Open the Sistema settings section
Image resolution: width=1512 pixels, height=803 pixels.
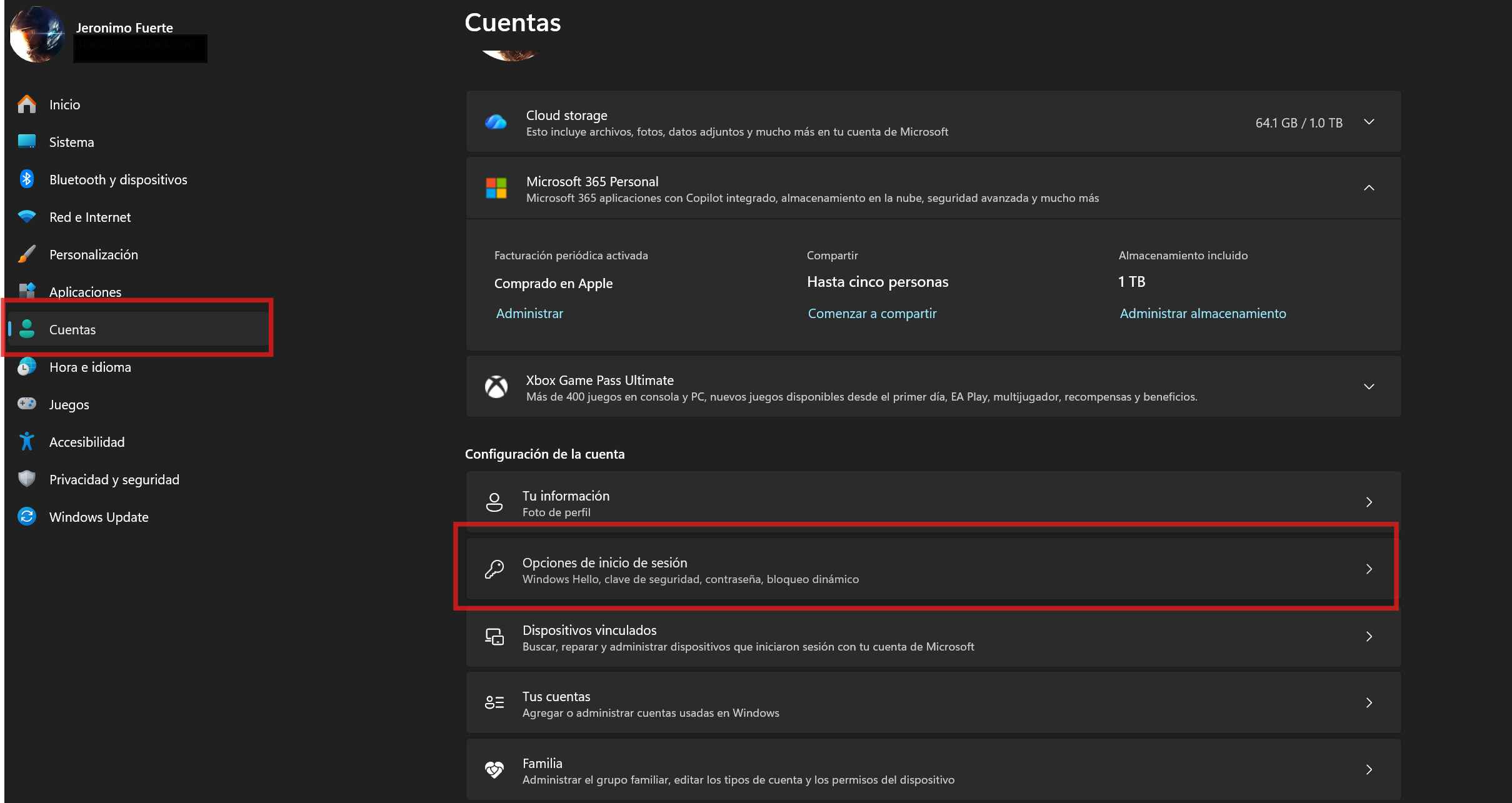coord(139,142)
